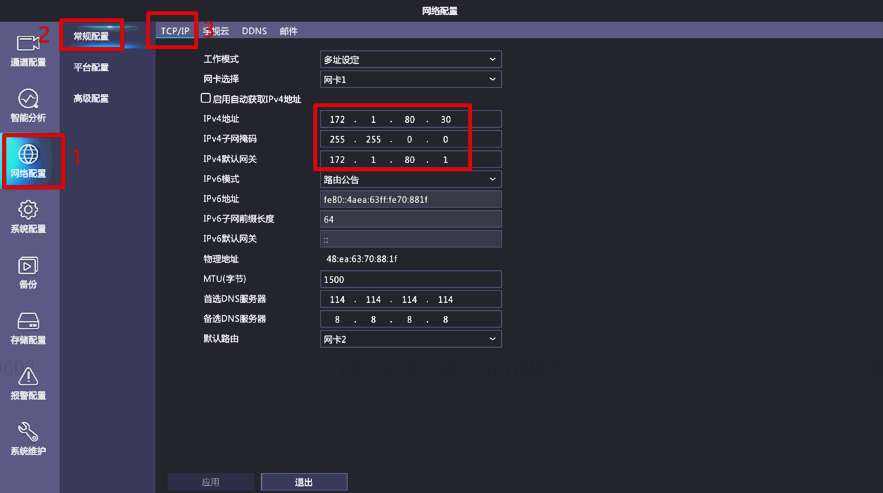The height and width of the screenshot is (493, 883).
Task: Click the 应用 apply button
Action: (211, 482)
